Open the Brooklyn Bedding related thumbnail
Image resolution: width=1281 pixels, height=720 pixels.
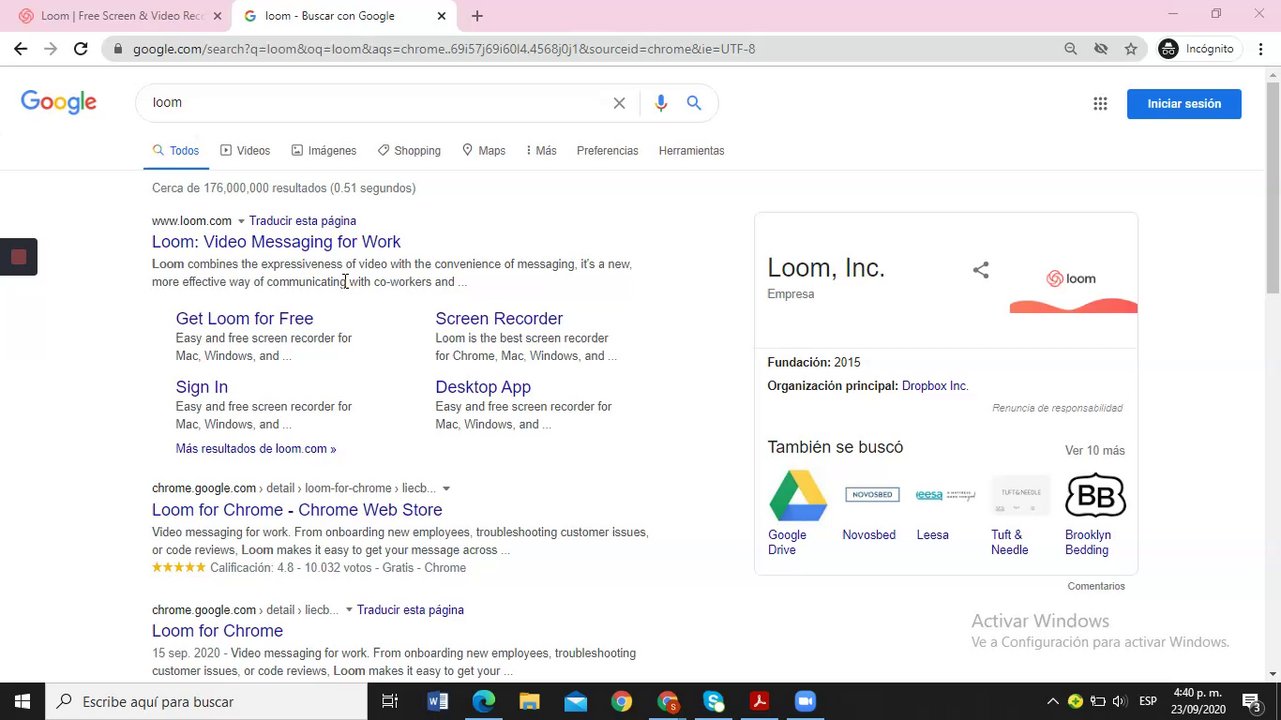1095,496
